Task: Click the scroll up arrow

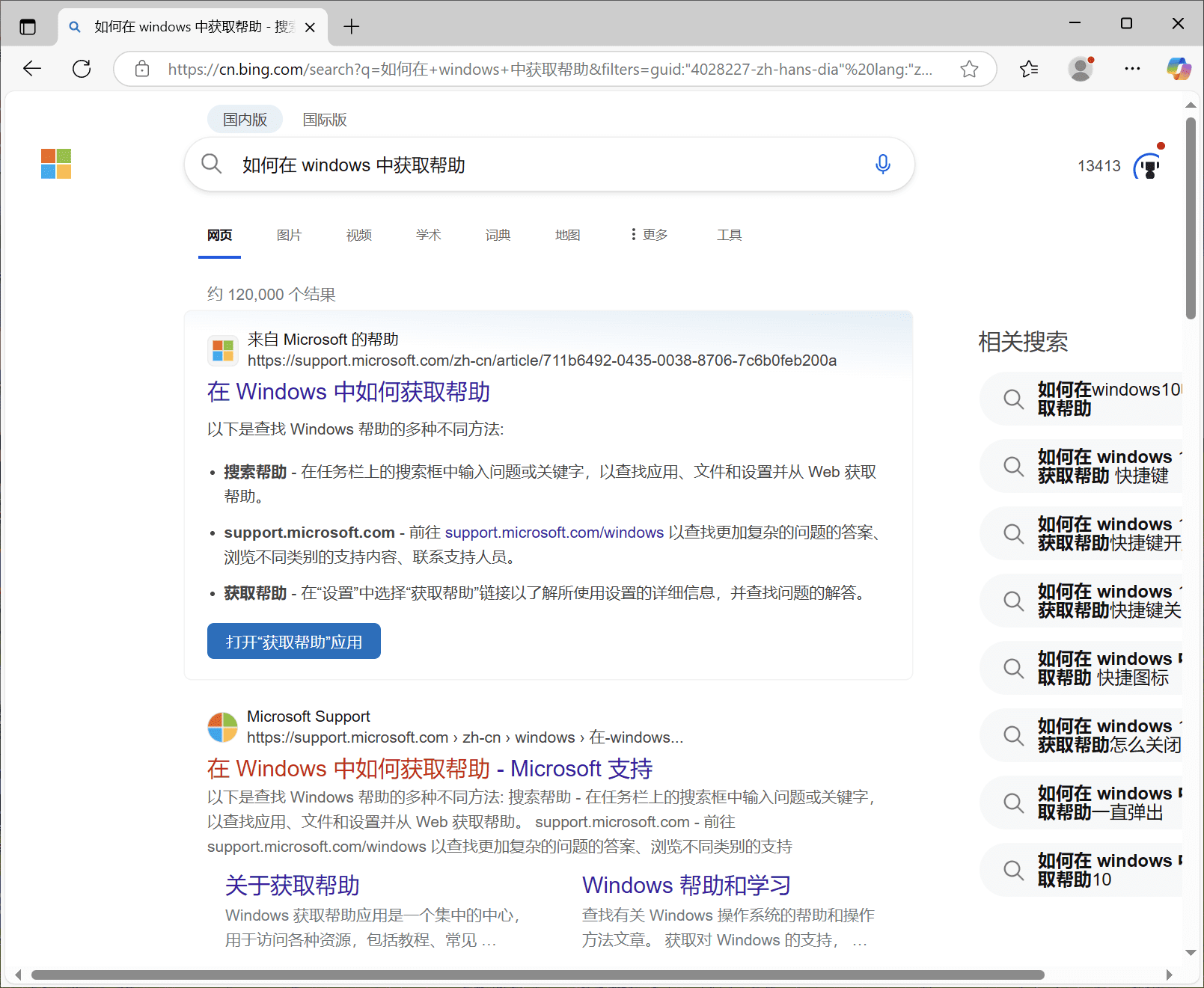Action: click(x=1191, y=105)
